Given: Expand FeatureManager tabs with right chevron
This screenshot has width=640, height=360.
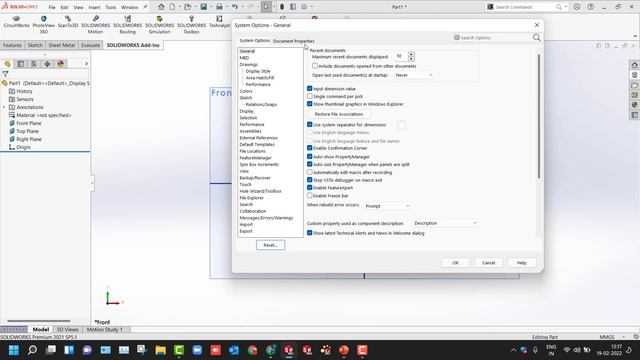Looking at the screenshot, I should point(86,64).
